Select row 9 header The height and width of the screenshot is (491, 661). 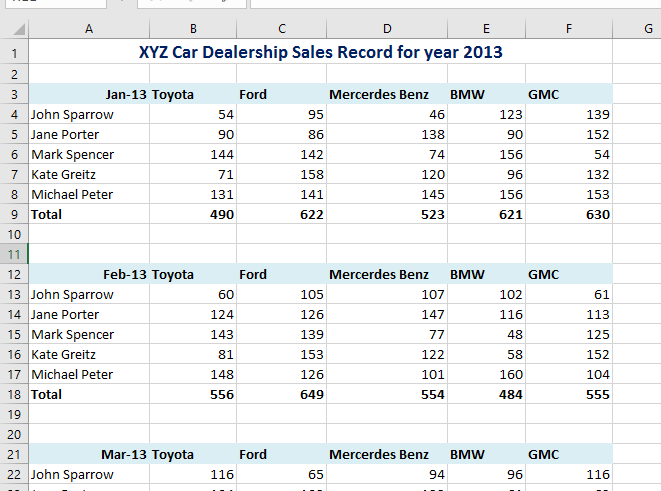(14, 214)
